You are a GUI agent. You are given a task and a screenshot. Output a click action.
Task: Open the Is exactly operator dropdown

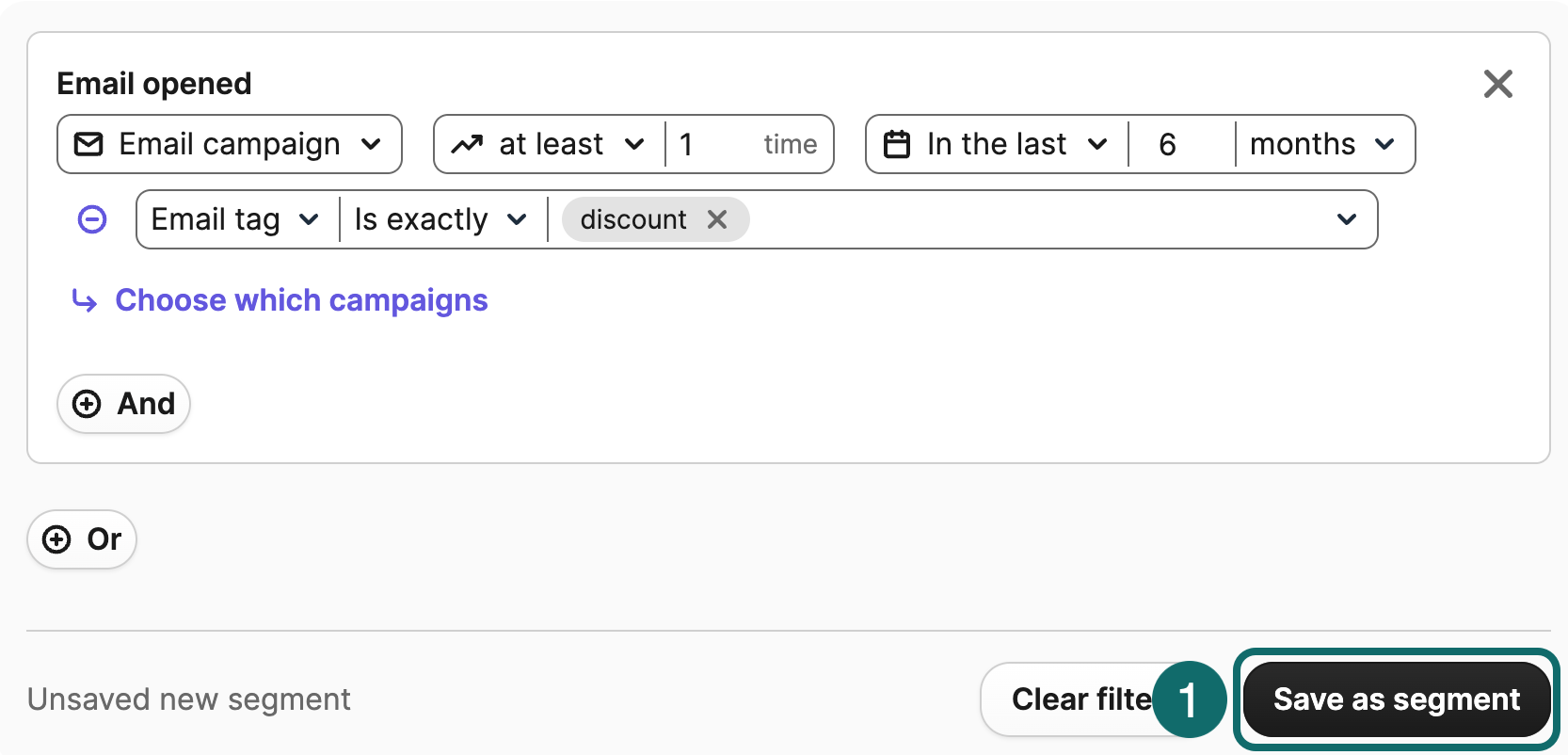click(440, 219)
